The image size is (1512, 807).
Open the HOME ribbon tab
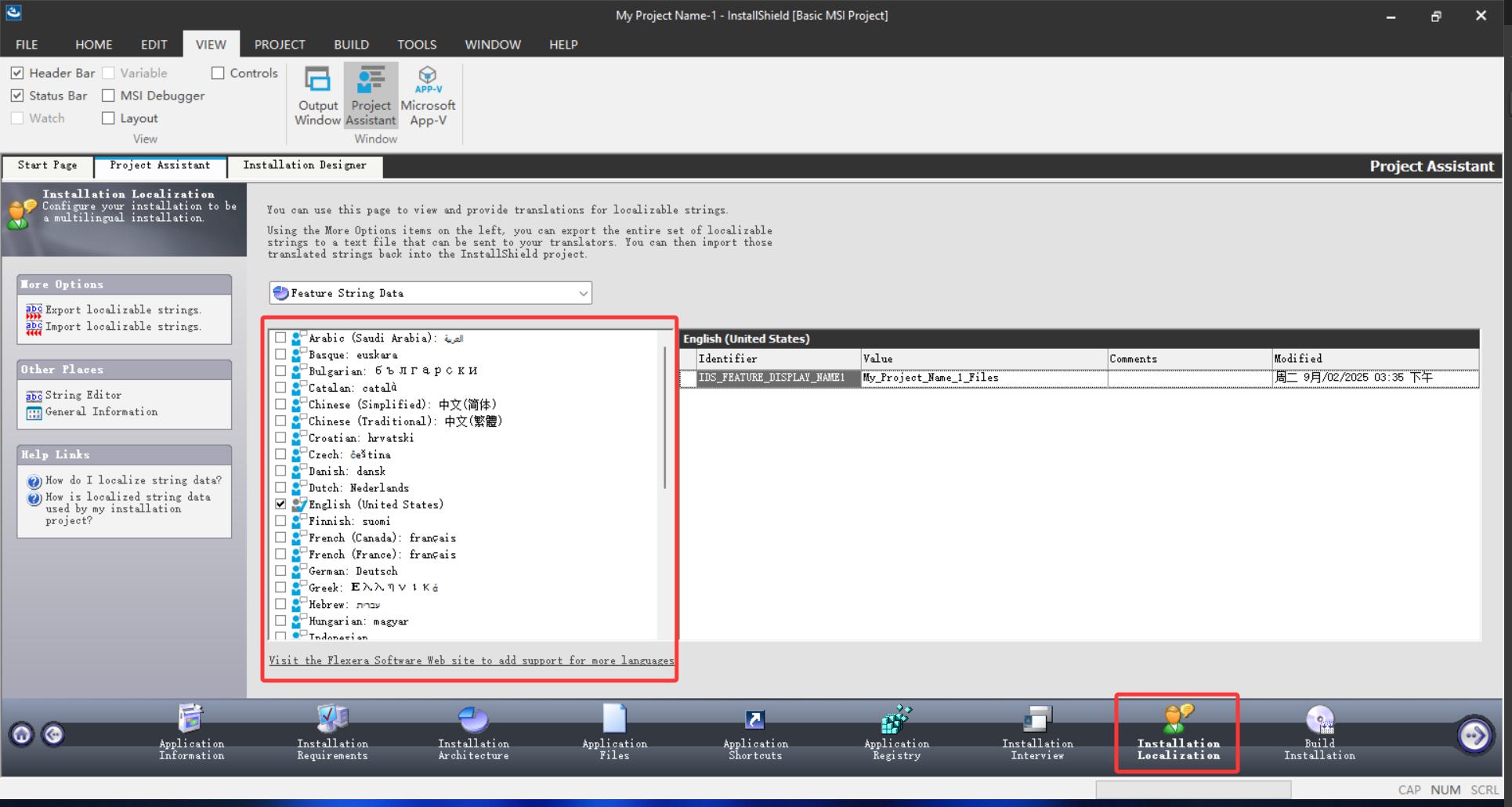[x=93, y=45]
